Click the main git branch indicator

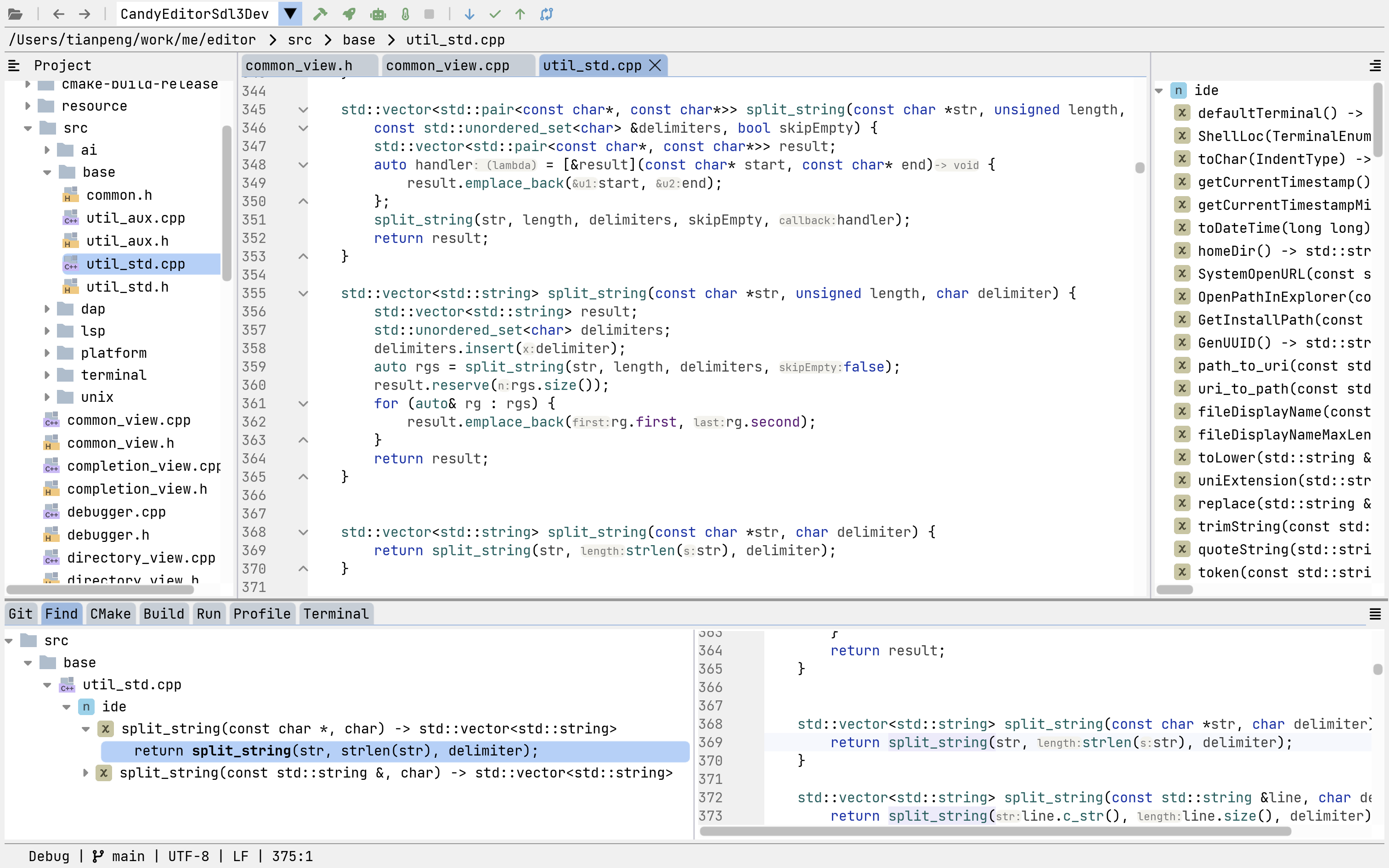tap(119, 856)
